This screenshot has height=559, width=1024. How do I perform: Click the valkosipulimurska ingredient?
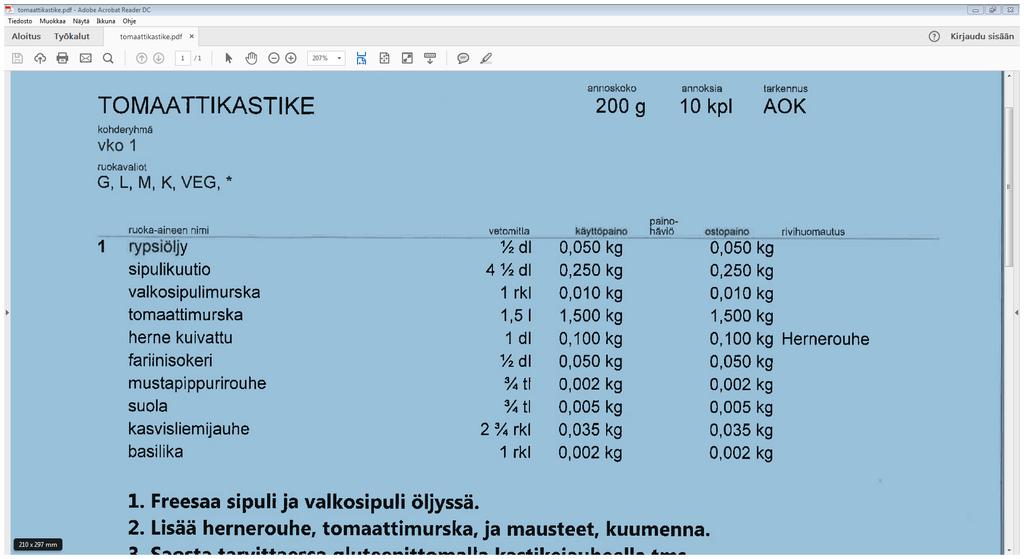click(194, 292)
